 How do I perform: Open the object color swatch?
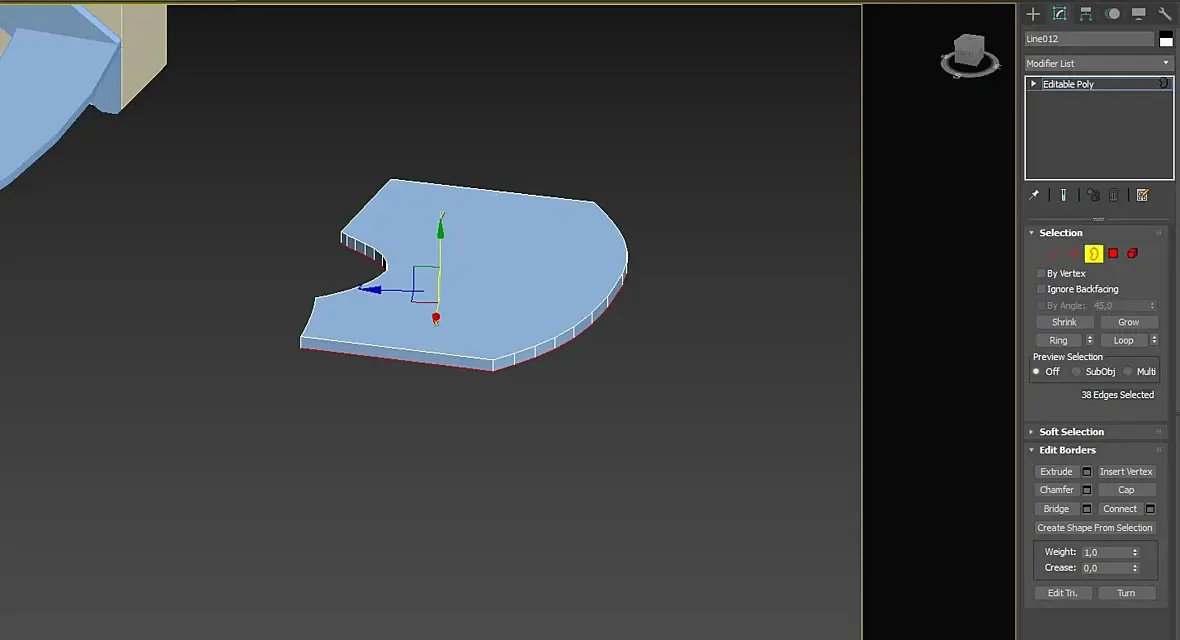coord(1166,39)
